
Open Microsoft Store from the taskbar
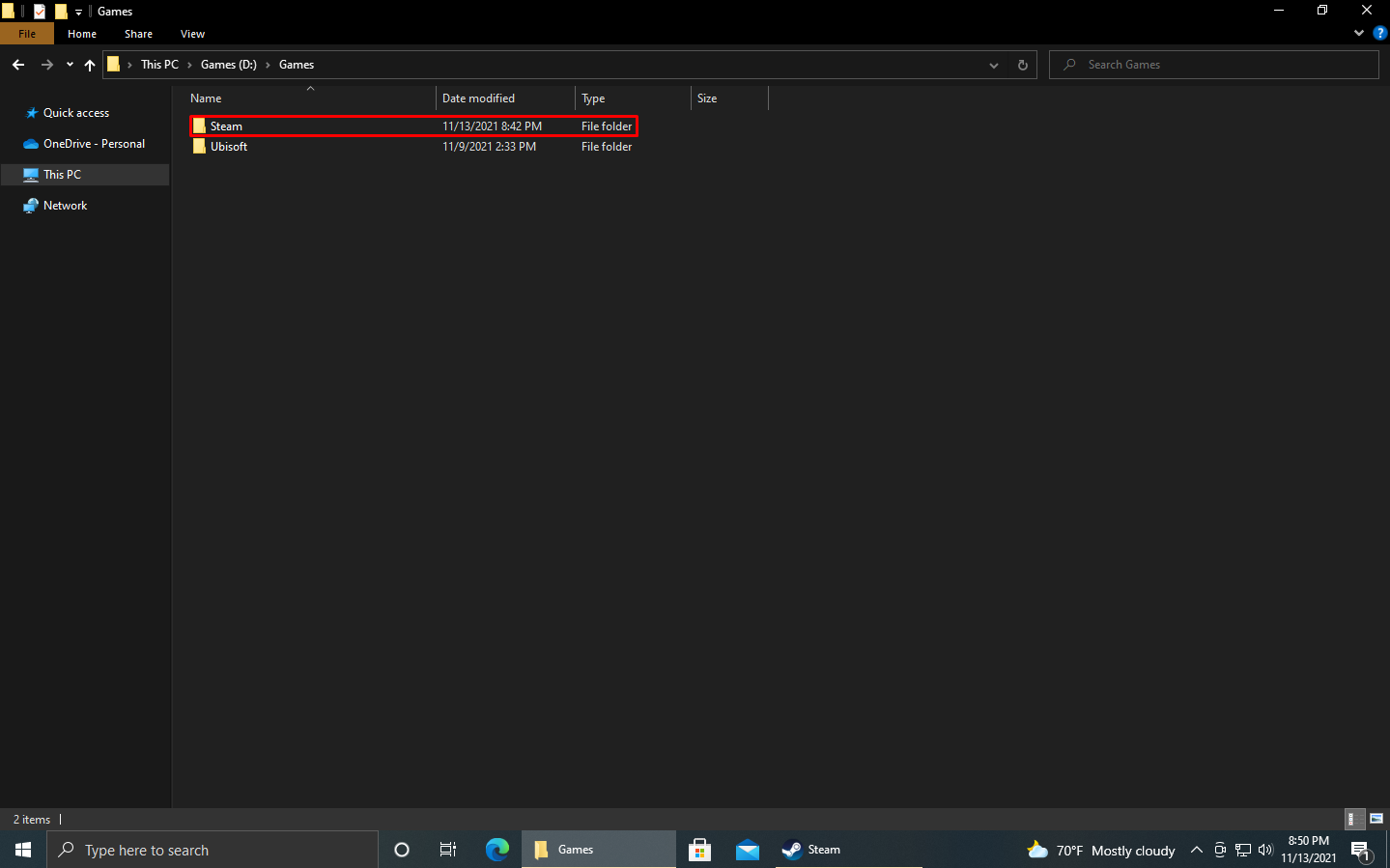(x=700, y=850)
